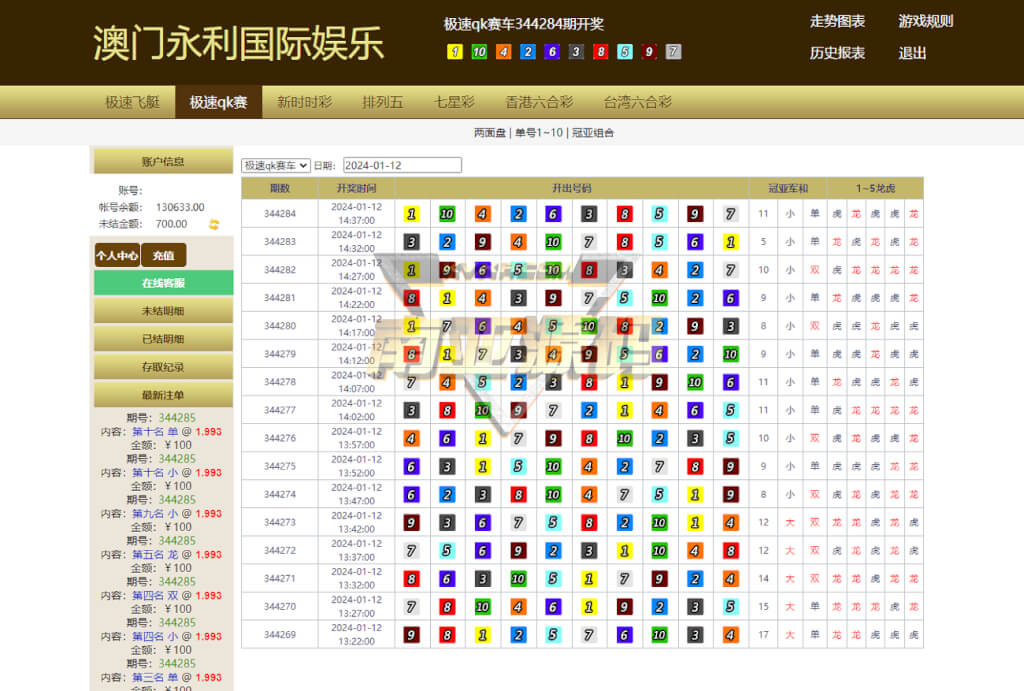The image size is (1024, 691).
Task: Select the number 10 ball in row 344284
Action: [447, 214]
